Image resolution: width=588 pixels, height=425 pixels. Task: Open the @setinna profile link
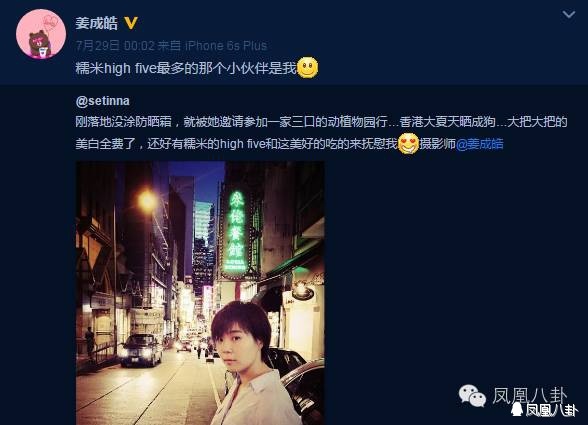102,101
